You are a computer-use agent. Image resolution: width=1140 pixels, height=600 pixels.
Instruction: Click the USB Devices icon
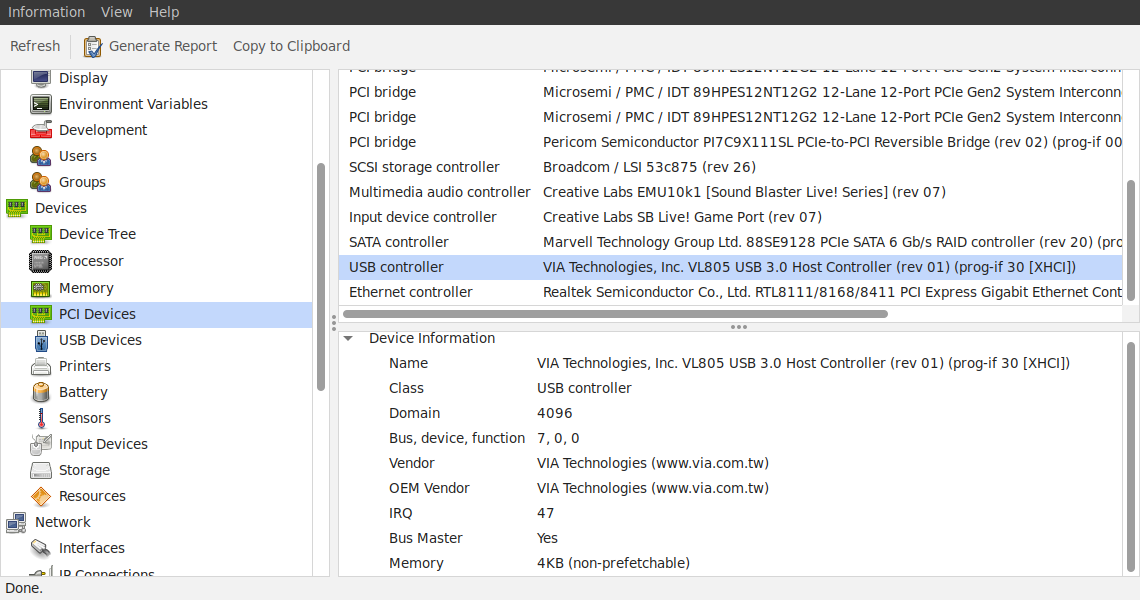pyautogui.click(x=41, y=340)
